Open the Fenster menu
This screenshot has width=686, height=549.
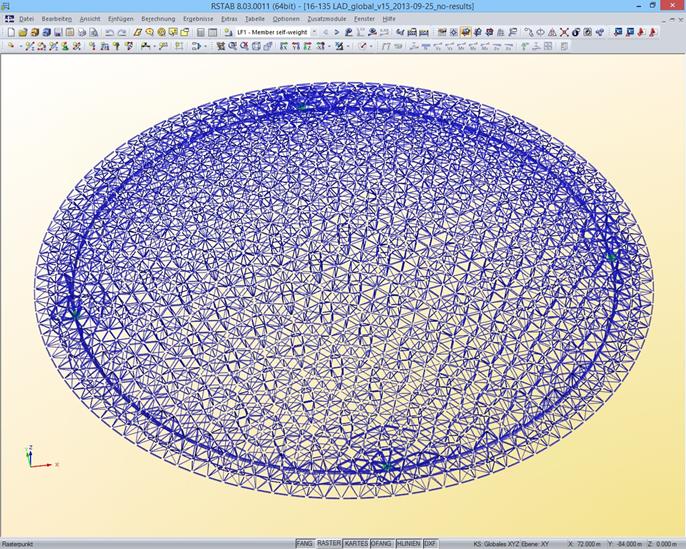[x=364, y=19]
